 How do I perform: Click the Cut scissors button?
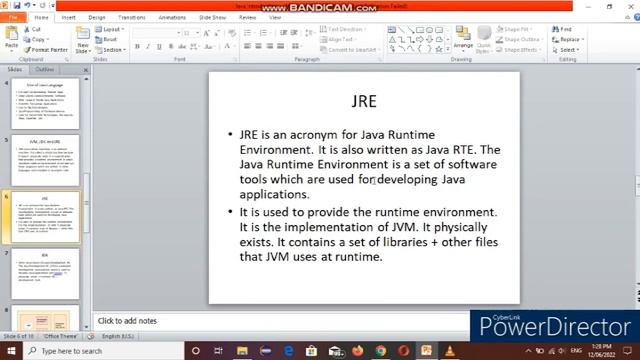coord(32,29)
